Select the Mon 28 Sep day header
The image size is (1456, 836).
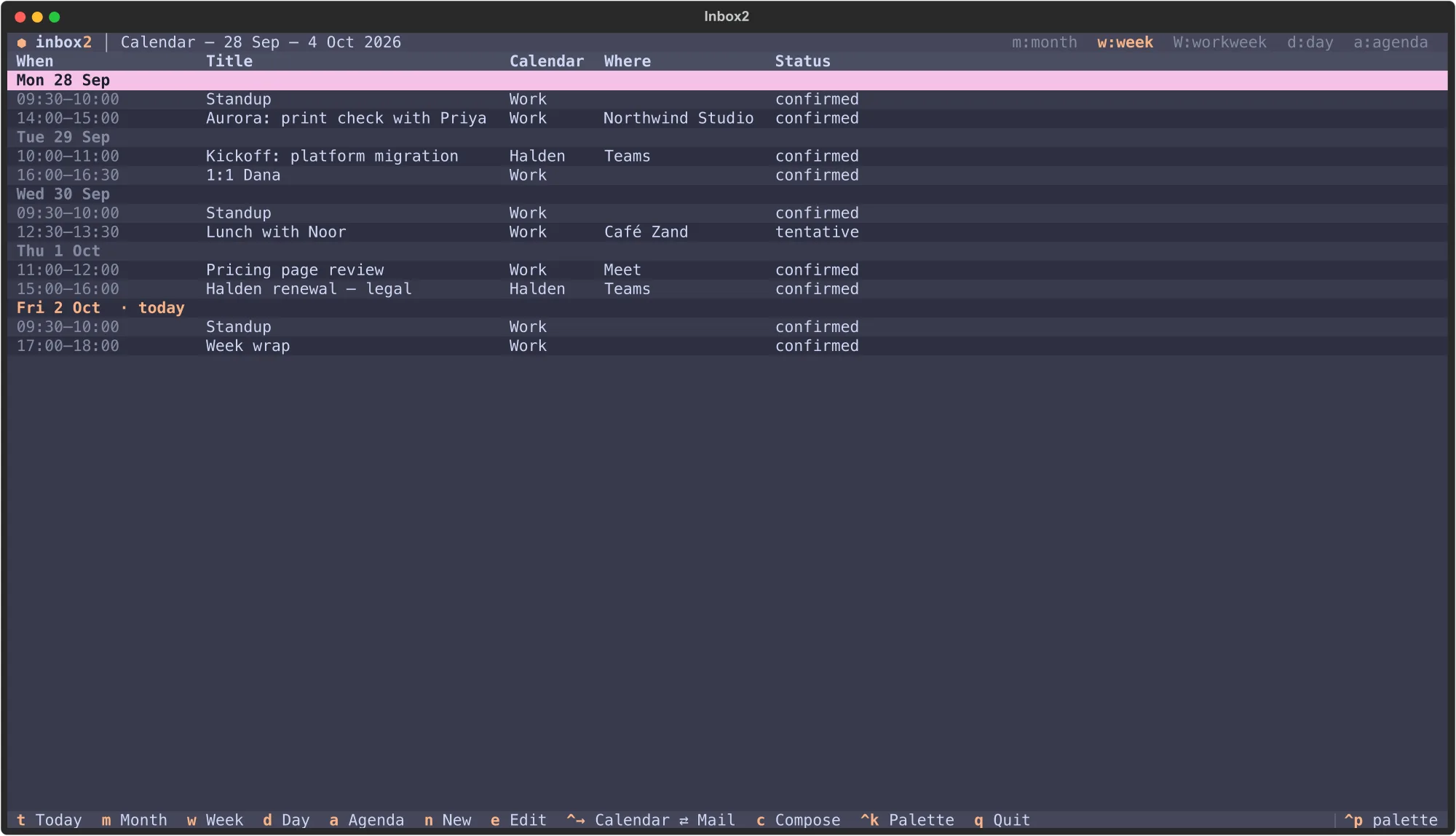tap(727, 80)
